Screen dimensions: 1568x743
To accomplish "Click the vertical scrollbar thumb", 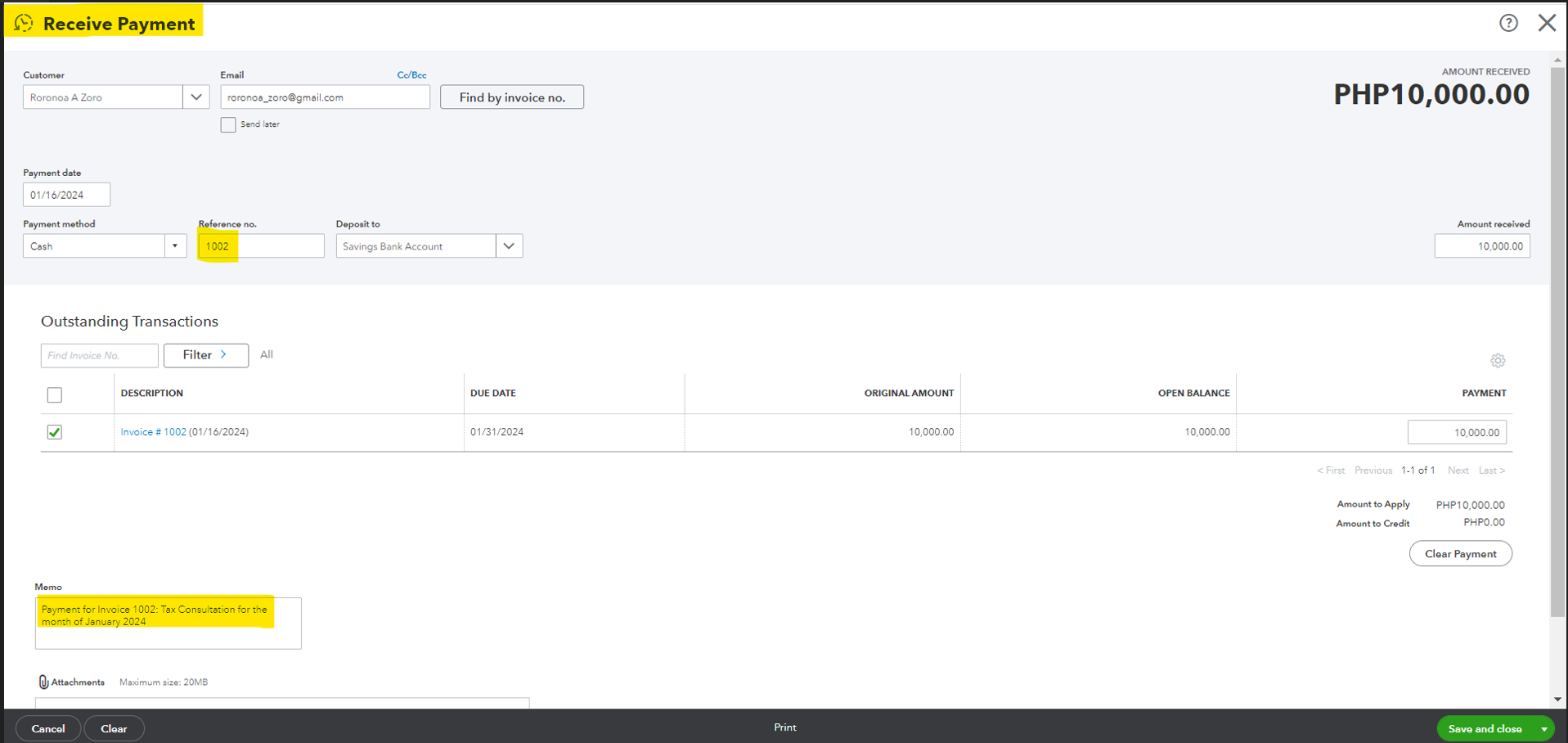I will 1557,341.
